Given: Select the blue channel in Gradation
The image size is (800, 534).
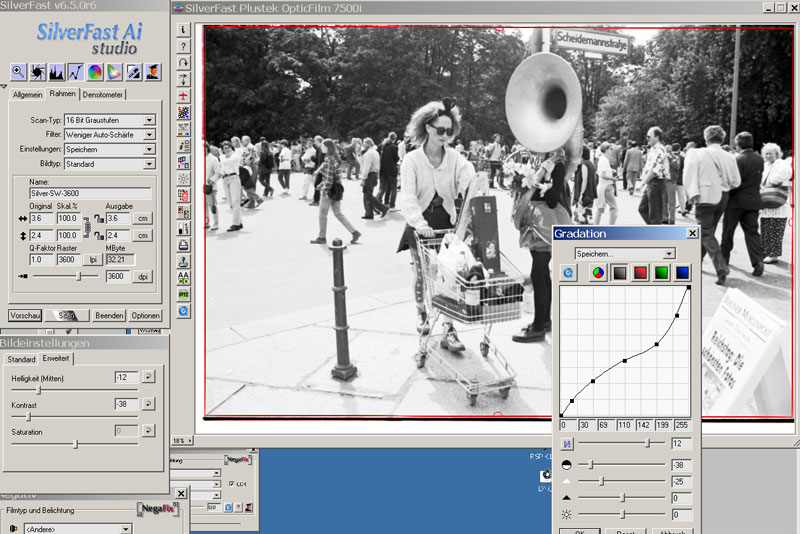Looking at the screenshot, I should pos(683,272).
